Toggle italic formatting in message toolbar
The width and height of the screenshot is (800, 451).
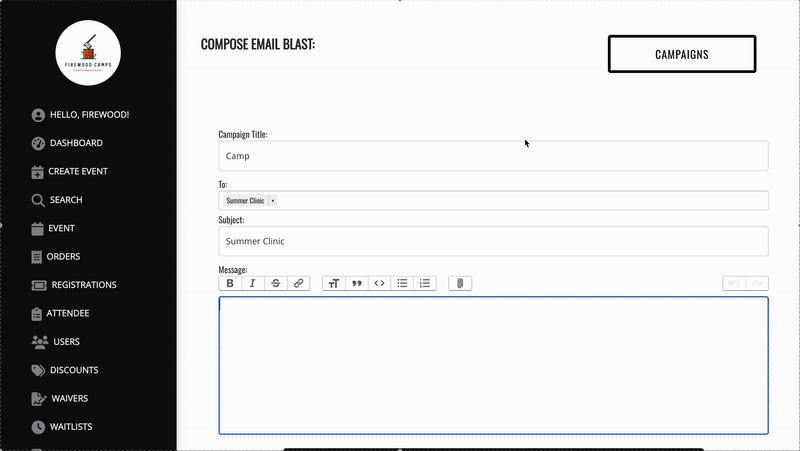pos(253,283)
